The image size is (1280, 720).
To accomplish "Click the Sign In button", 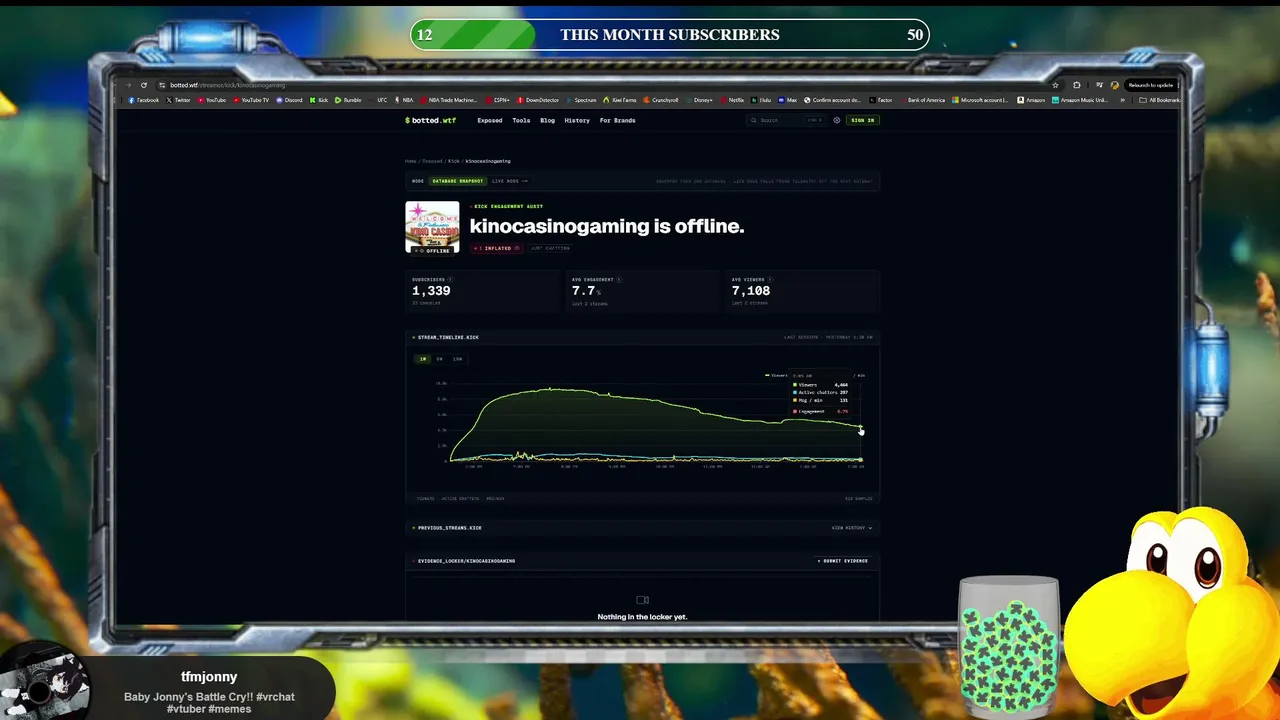I will click(x=862, y=120).
